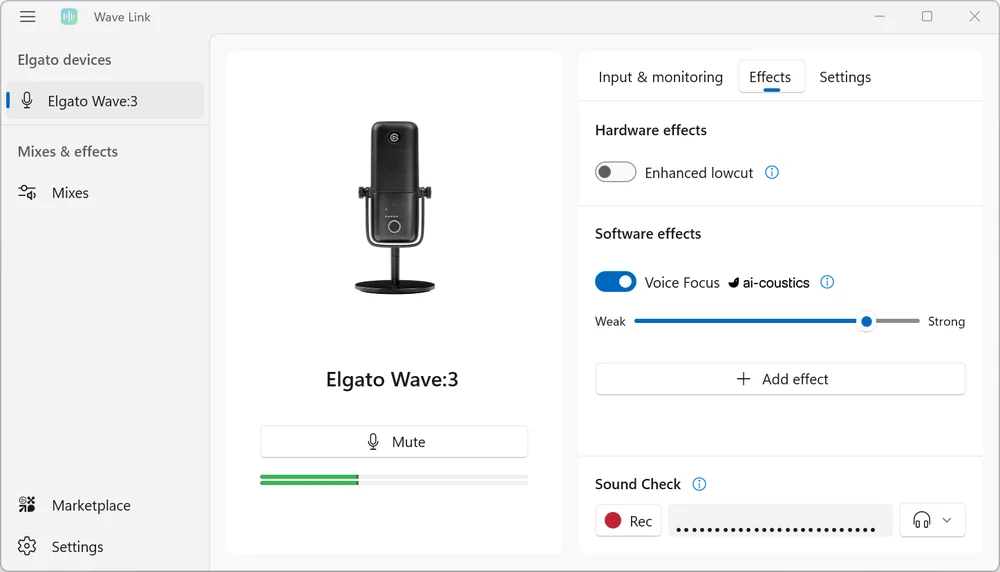The height and width of the screenshot is (572, 1000).
Task: Show info about Enhanced lowcut
Action: pos(772,172)
